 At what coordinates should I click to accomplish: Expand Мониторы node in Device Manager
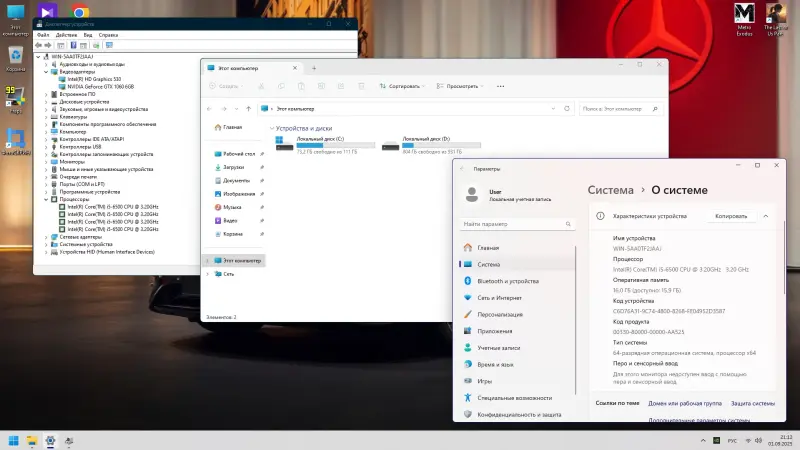[46, 162]
